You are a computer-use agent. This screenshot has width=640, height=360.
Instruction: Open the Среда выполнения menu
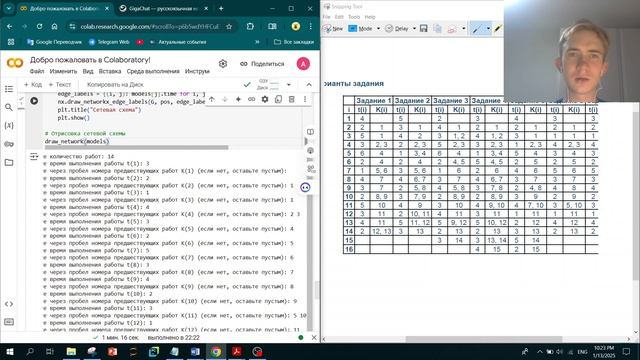coord(153,71)
